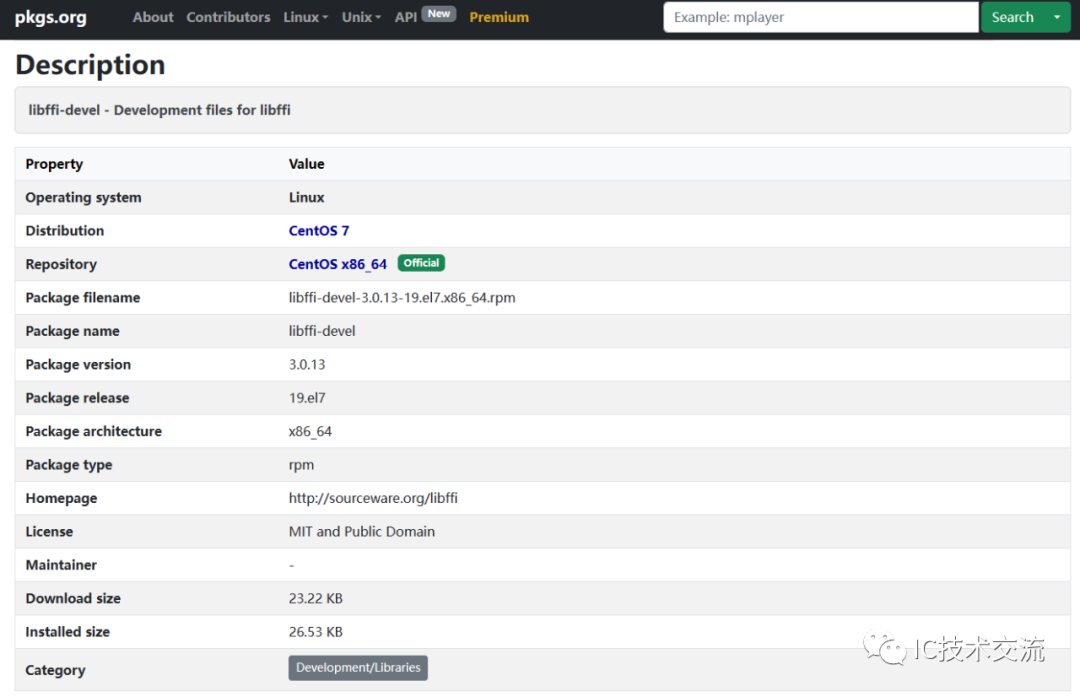Select filename libffi-devel-3.0.13-19.el7.x86_64.rpm
Screen dimensions: 1080x697
402,298
